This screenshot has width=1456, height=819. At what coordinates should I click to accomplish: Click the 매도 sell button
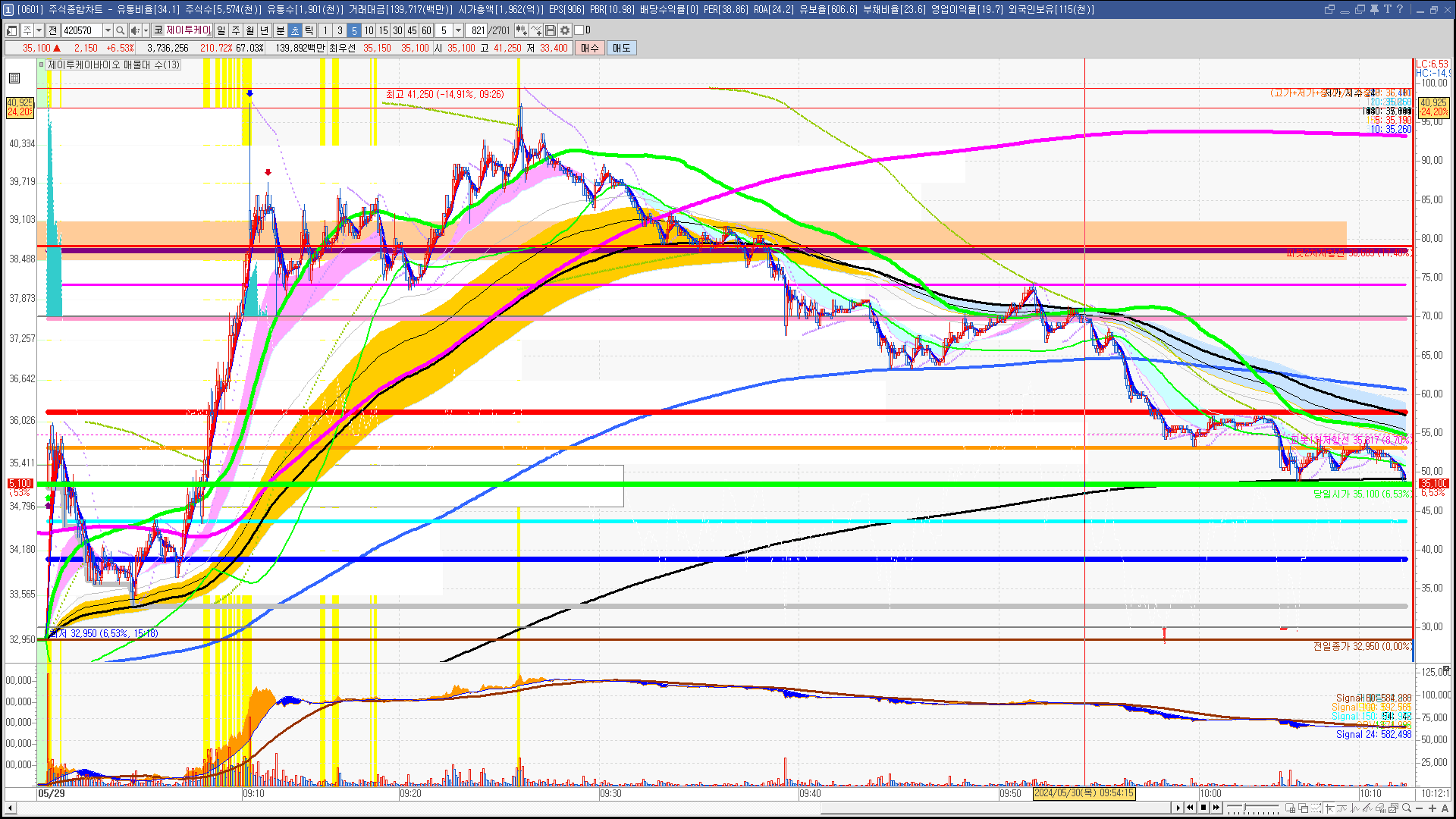[621, 48]
